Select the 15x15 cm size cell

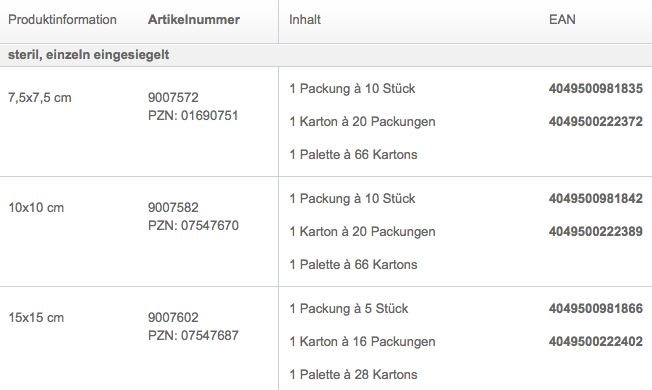tap(36, 318)
